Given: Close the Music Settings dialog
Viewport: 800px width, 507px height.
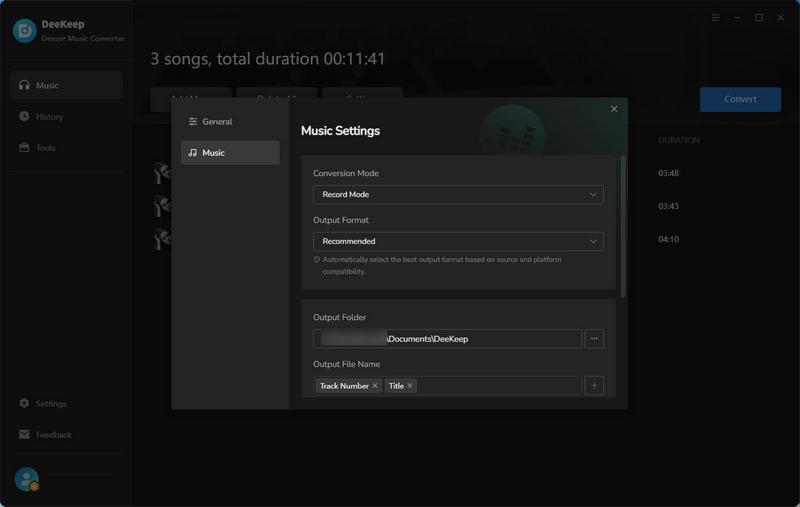Looking at the screenshot, I should click(614, 109).
